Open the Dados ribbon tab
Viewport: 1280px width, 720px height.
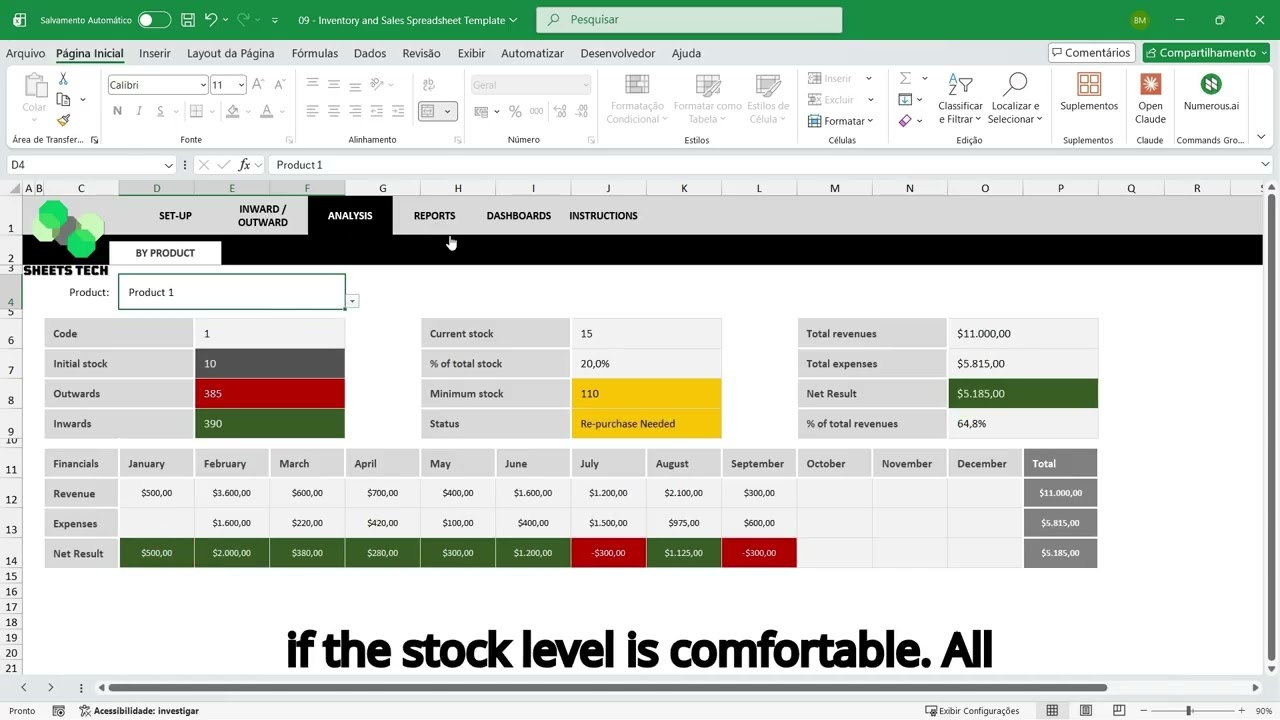click(x=370, y=53)
